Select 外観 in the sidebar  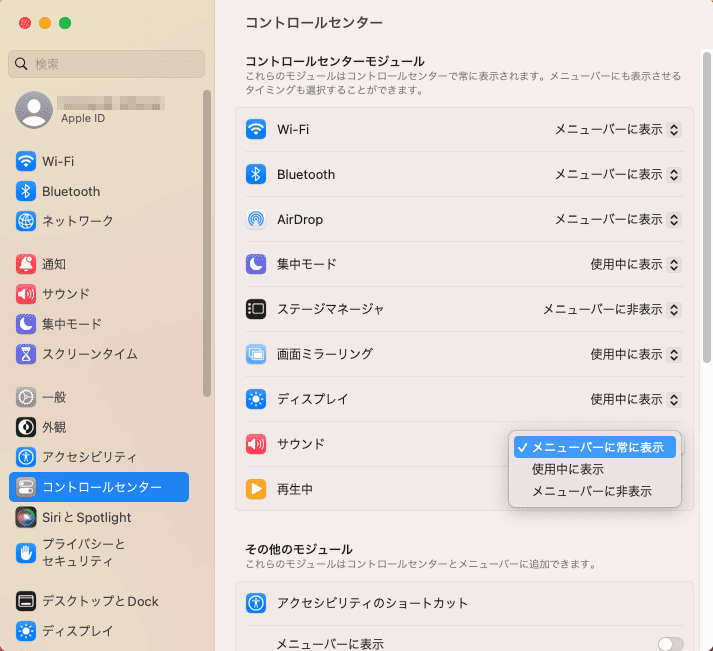pyautogui.click(x=99, y=427)
